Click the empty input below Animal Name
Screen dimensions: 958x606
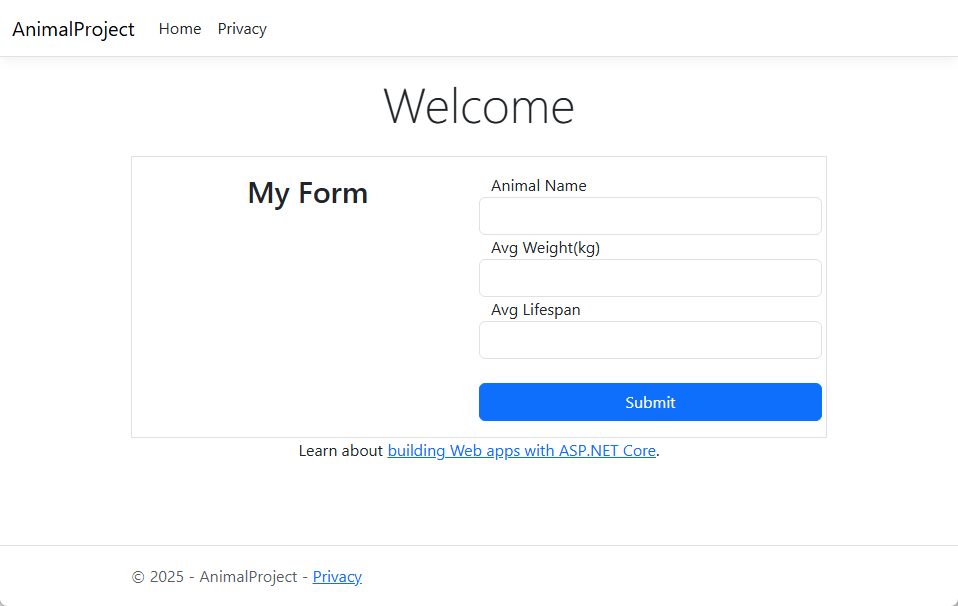[x=650, y=216]
